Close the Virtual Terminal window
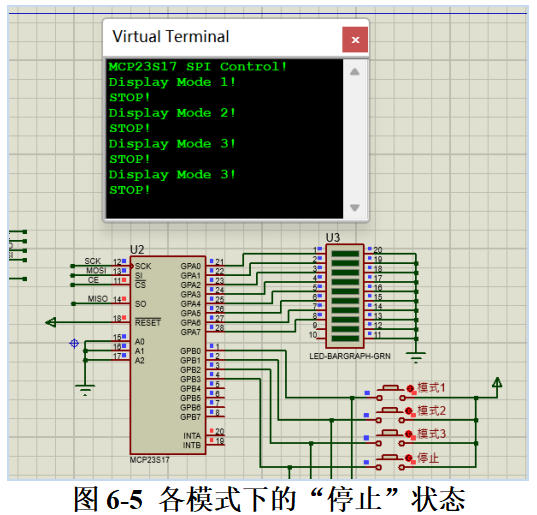Image resolution: width=537 pixels, height=515 pixels. (355, 40)
